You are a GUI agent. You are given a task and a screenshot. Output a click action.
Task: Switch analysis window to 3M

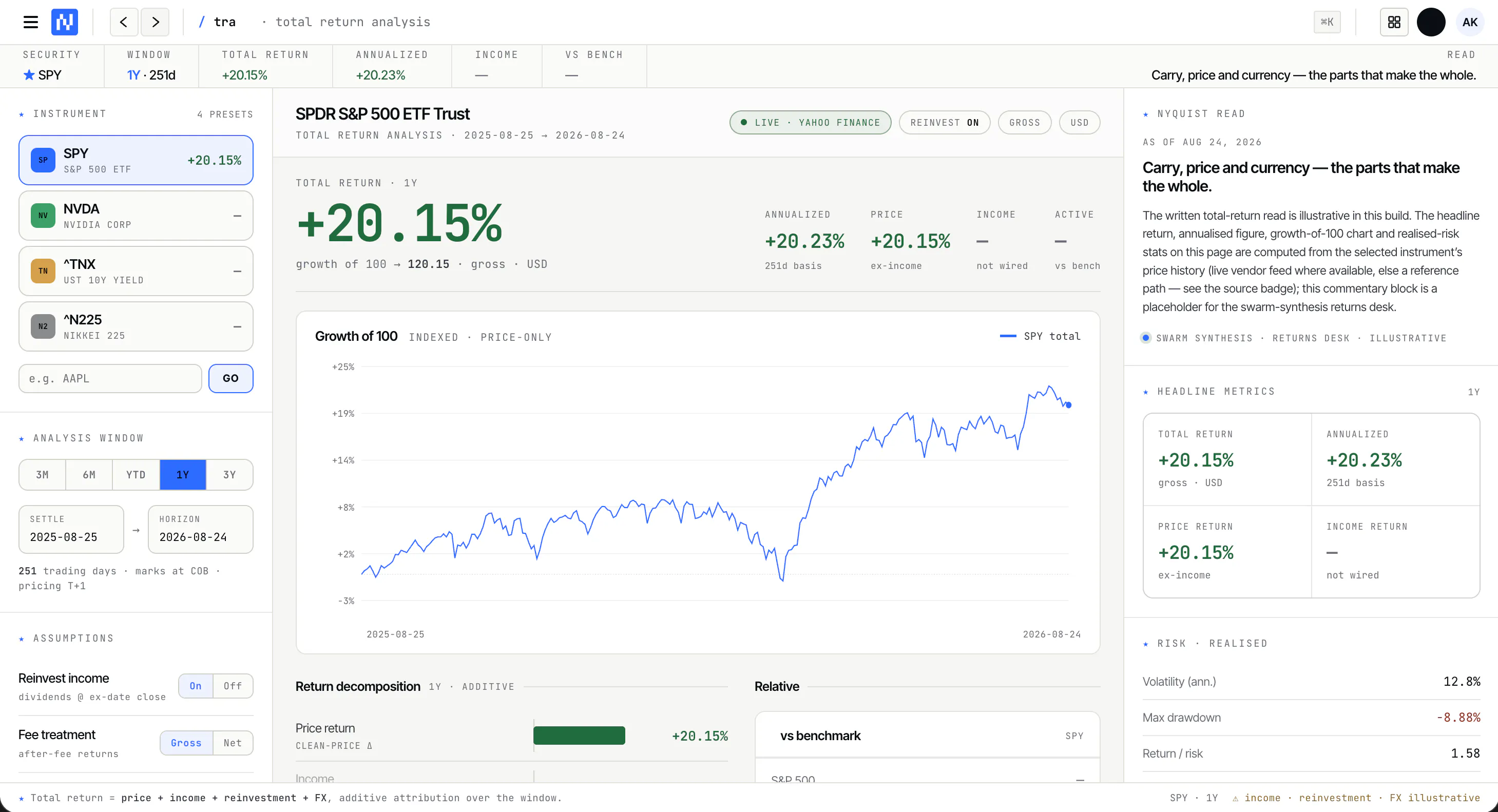click(x=43, y=475)
